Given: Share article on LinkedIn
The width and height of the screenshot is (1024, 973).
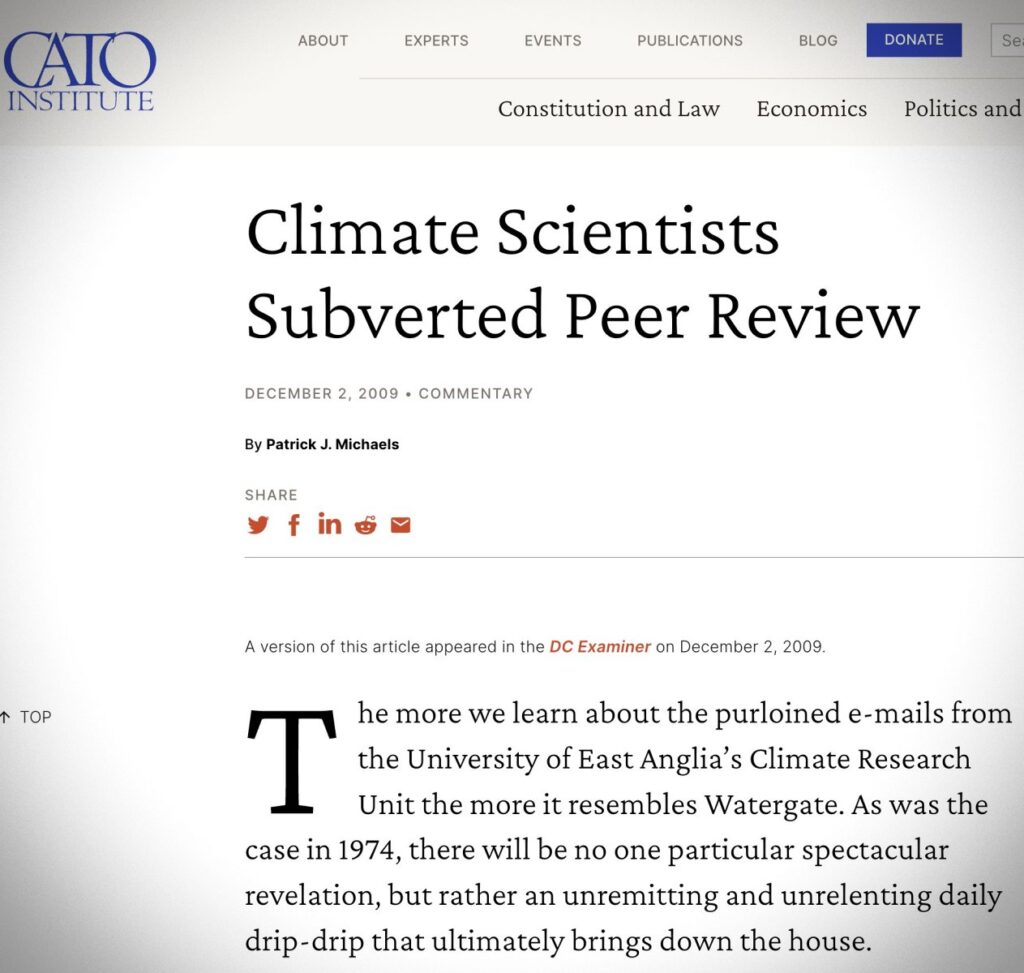Looking at the screenshot, I should coord(329,524).
